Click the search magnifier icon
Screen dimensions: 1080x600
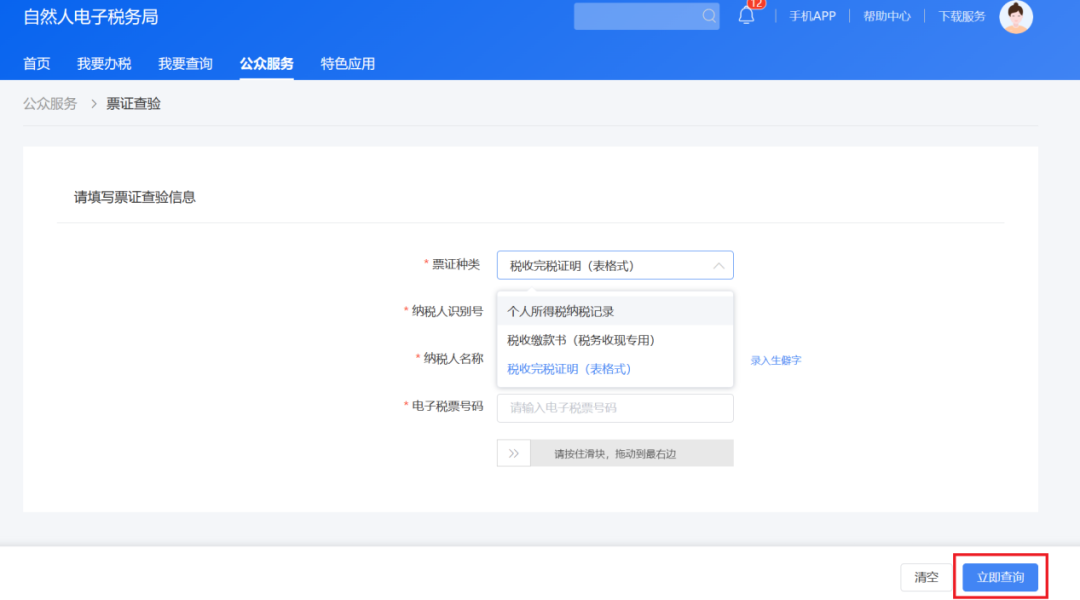click(708, 16)
